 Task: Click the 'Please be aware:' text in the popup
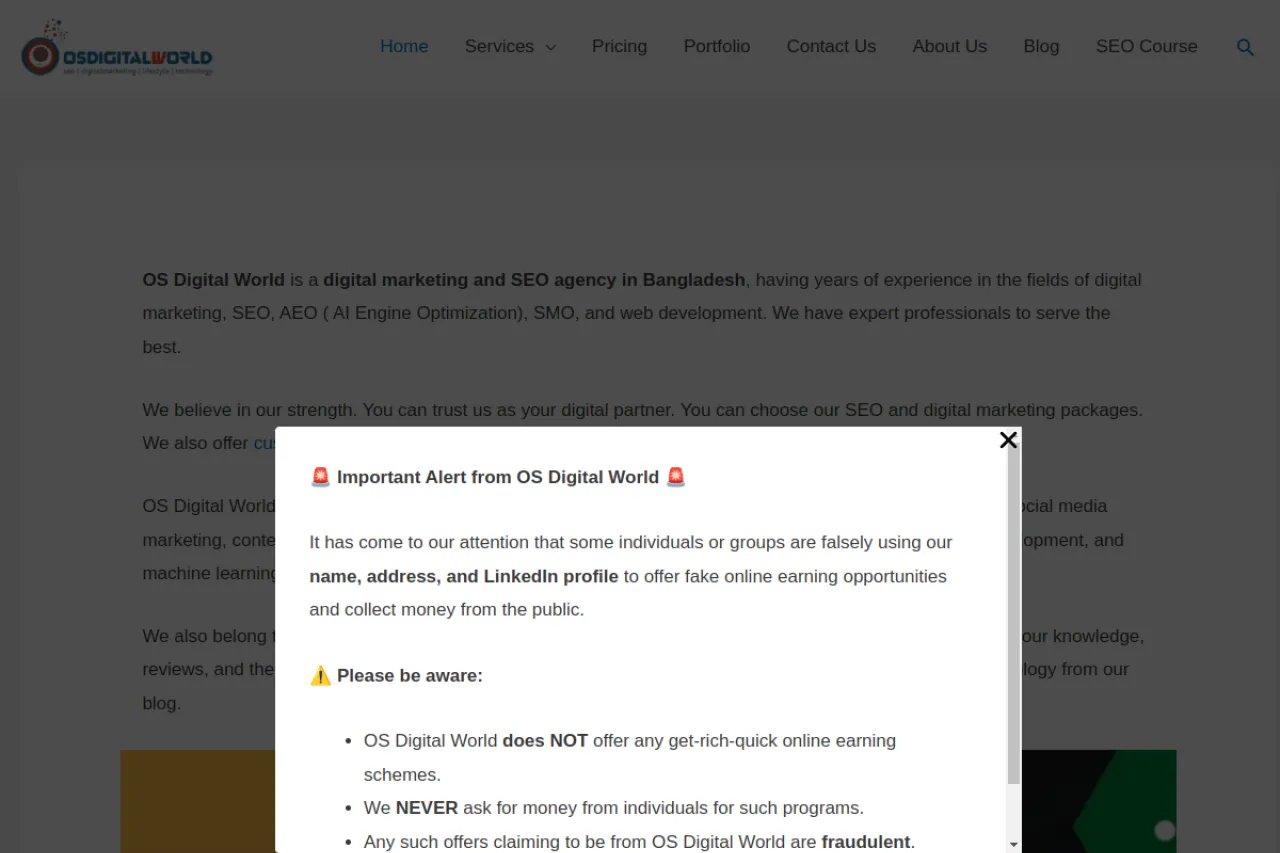click(410, 675)
